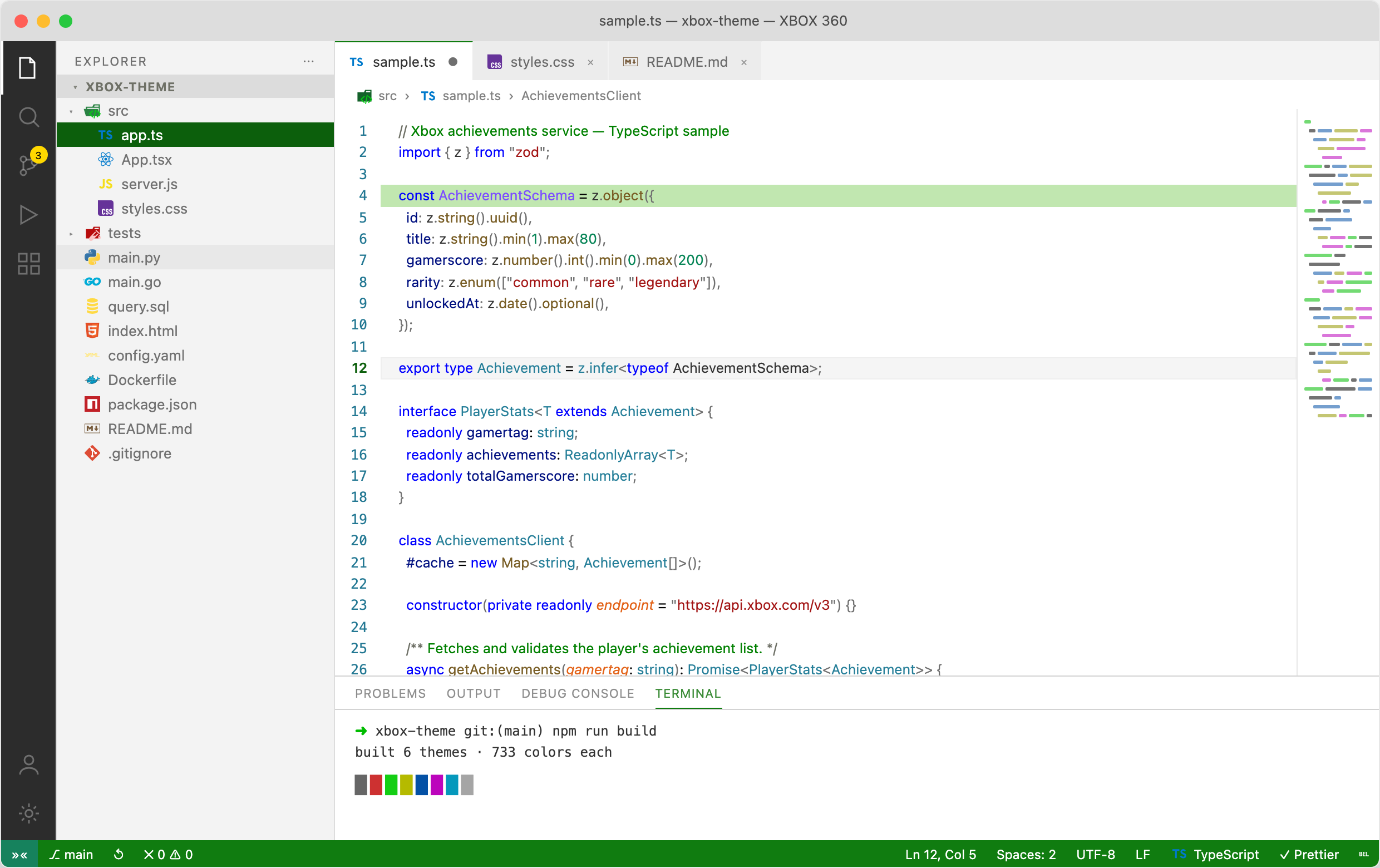Click the HTML5 icon beside index.html
The width and height of the screenshot is (1380, 868).
coord(92,331)
